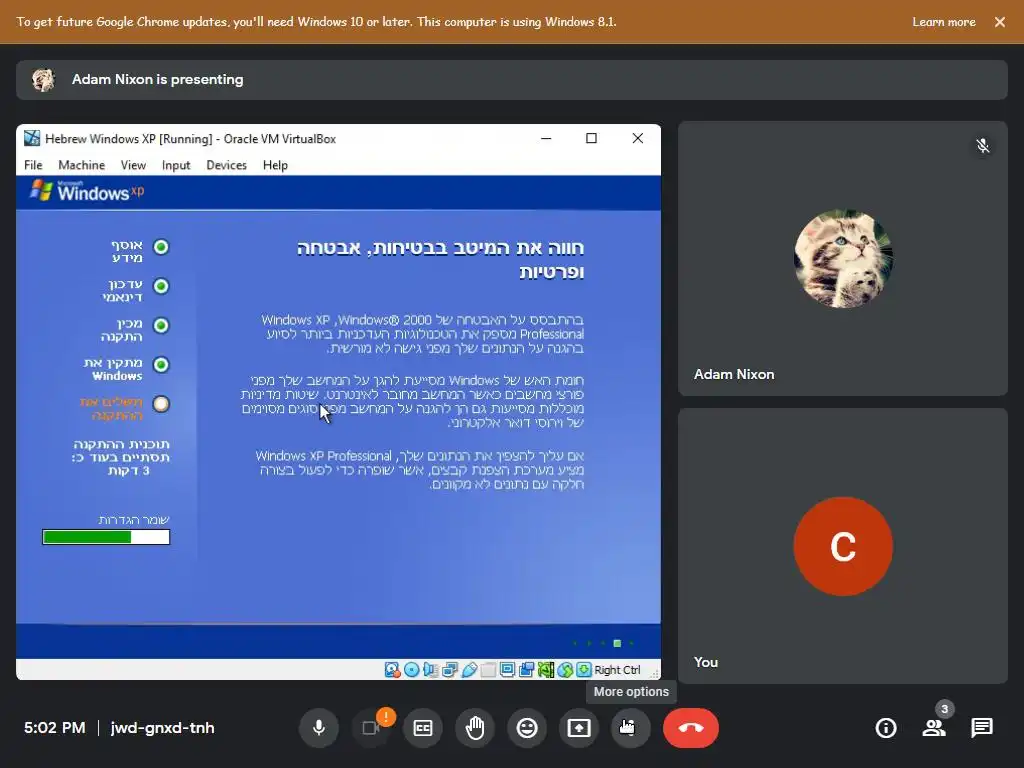
Task: Open Input menu in VirtualBox
Action: coord(176,165)
